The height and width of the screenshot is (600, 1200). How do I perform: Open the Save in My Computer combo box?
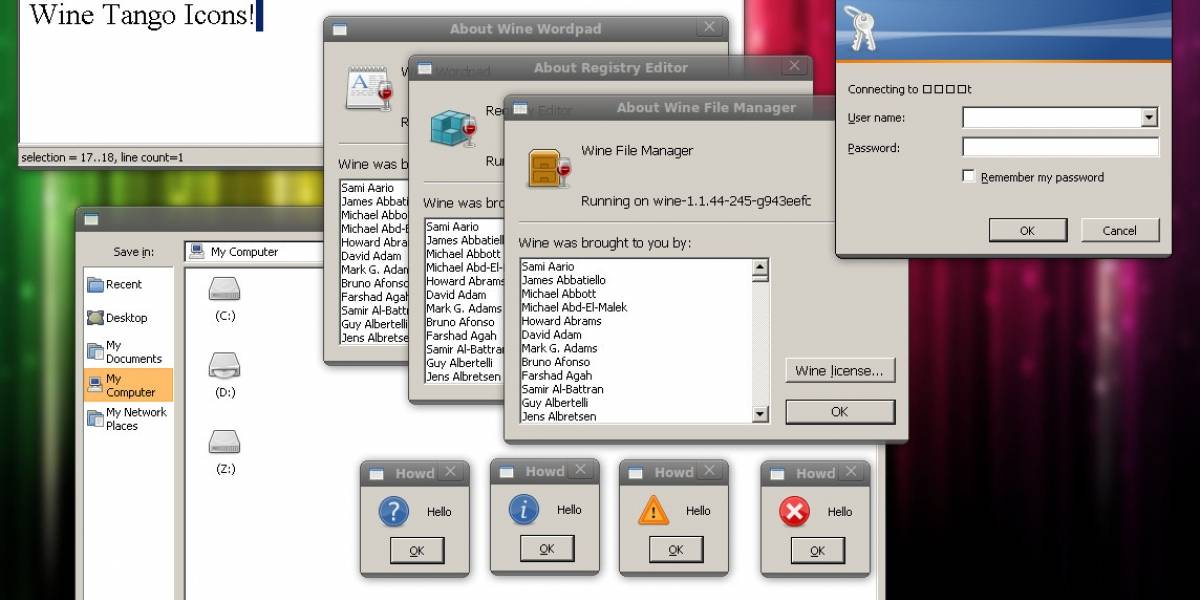point(256,251)
